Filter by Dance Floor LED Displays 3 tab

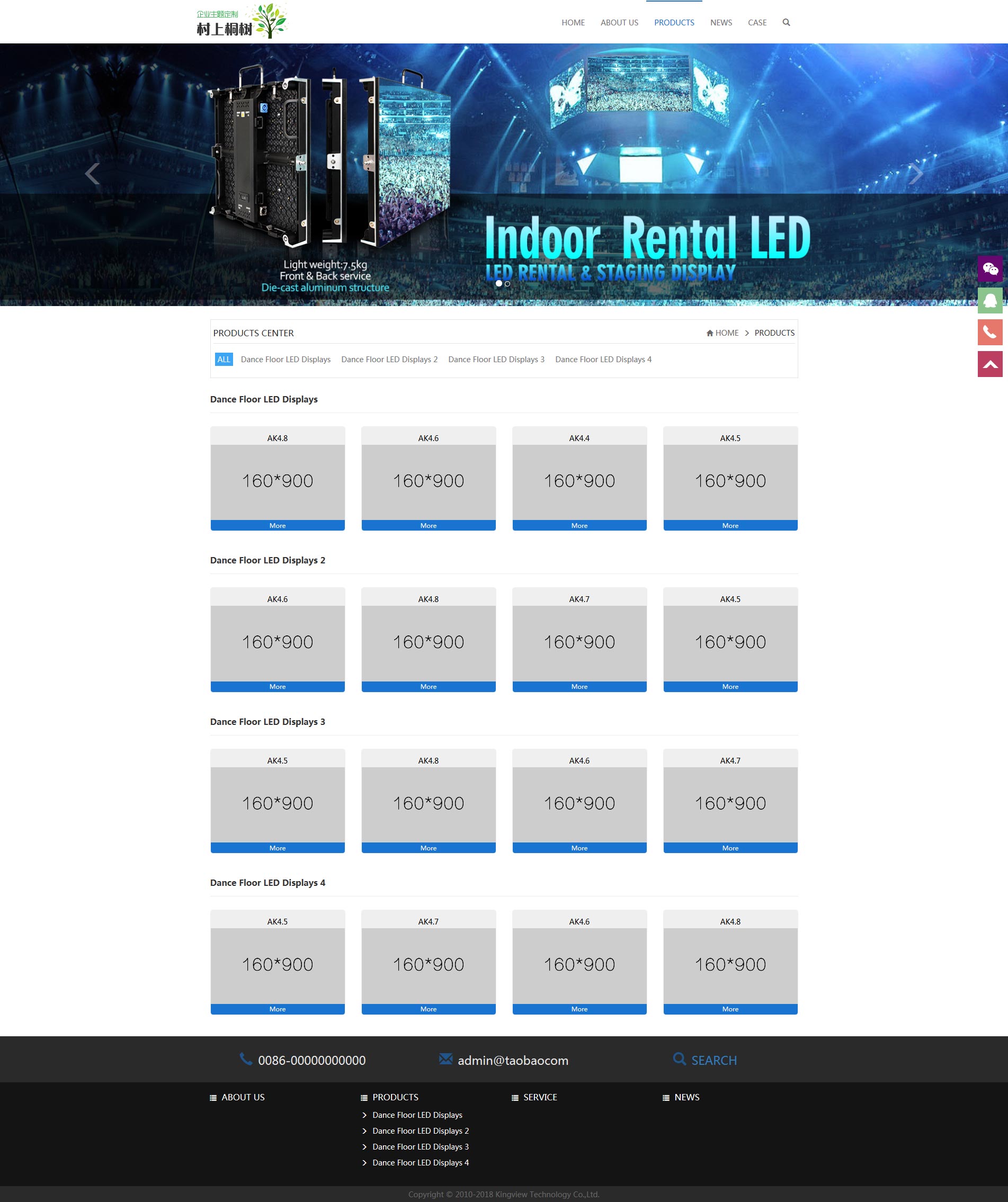[496, 360]
